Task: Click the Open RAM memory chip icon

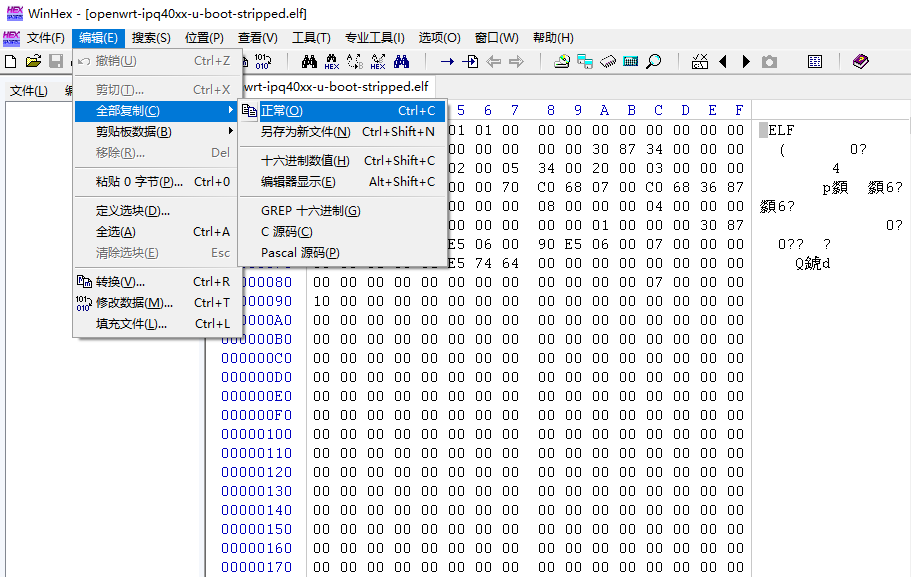Action: pos(608,62)
